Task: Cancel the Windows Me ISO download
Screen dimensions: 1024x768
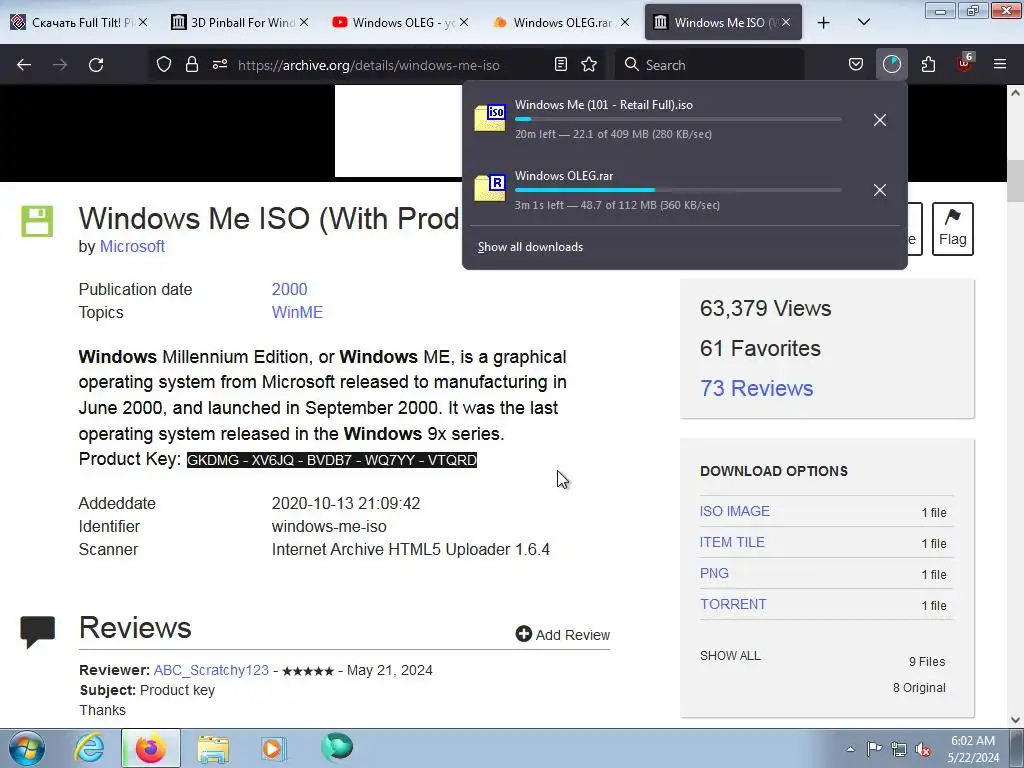Action: (880, 120)
